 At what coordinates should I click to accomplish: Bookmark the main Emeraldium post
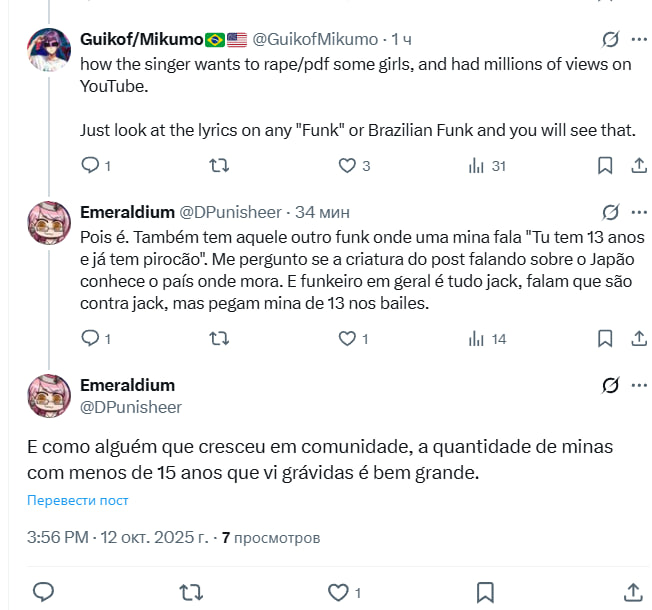coord(484,590)
